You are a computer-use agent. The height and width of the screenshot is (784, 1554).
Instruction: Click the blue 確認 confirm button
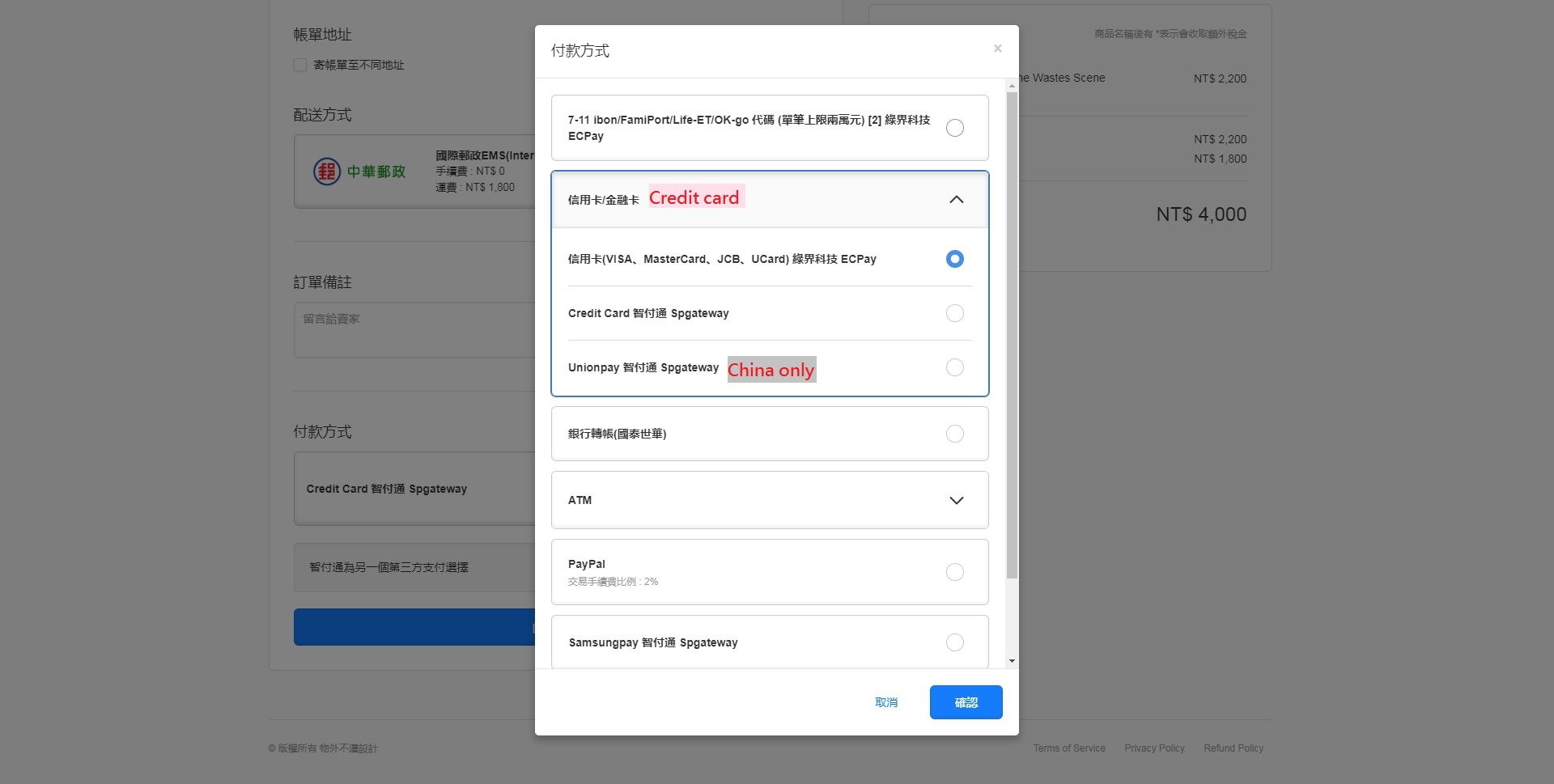[x=966, y=702]
